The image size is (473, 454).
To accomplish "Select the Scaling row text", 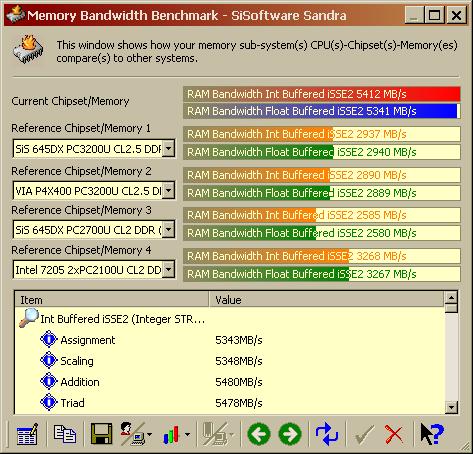I will point(77,361).
